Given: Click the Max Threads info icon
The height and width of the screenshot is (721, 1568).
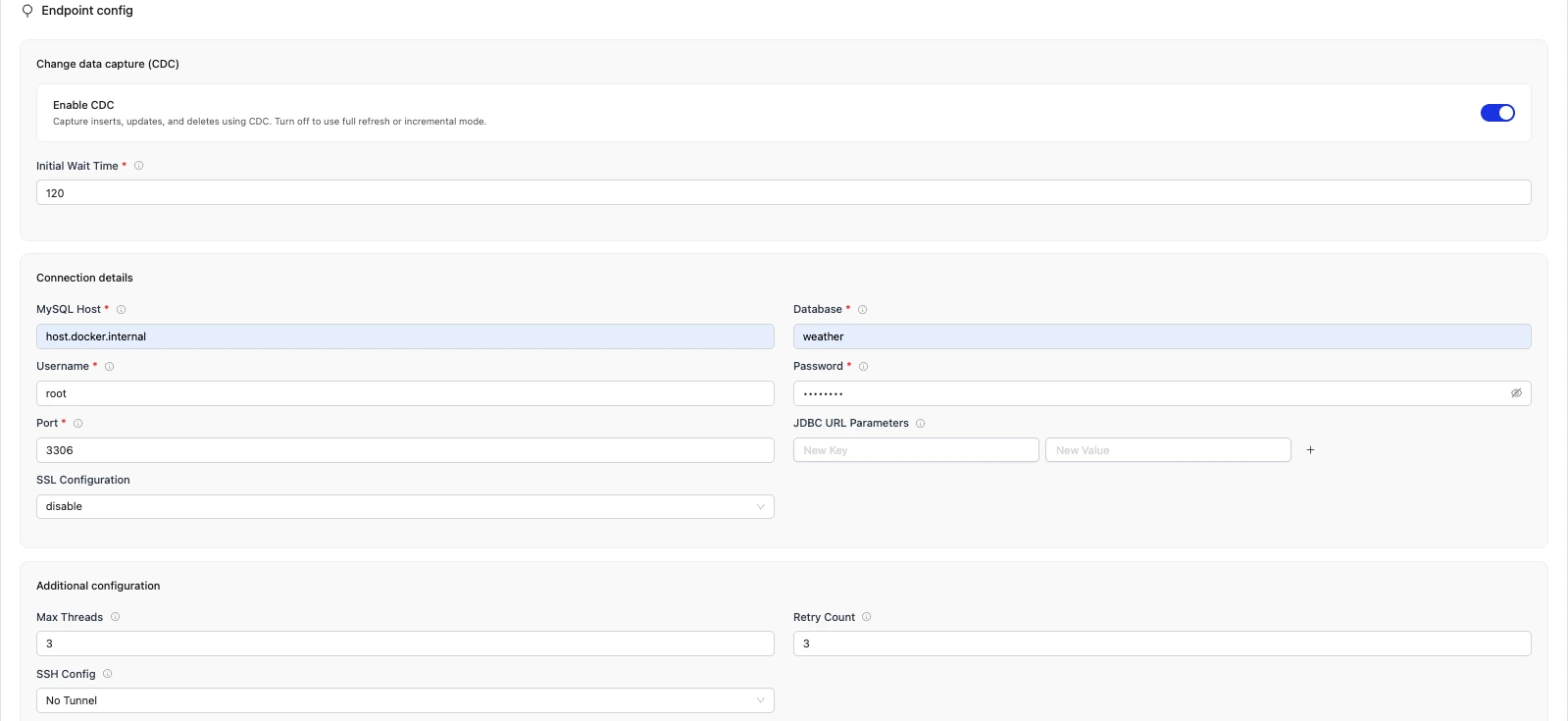Looking at the screenshot, I should (115, 617).
